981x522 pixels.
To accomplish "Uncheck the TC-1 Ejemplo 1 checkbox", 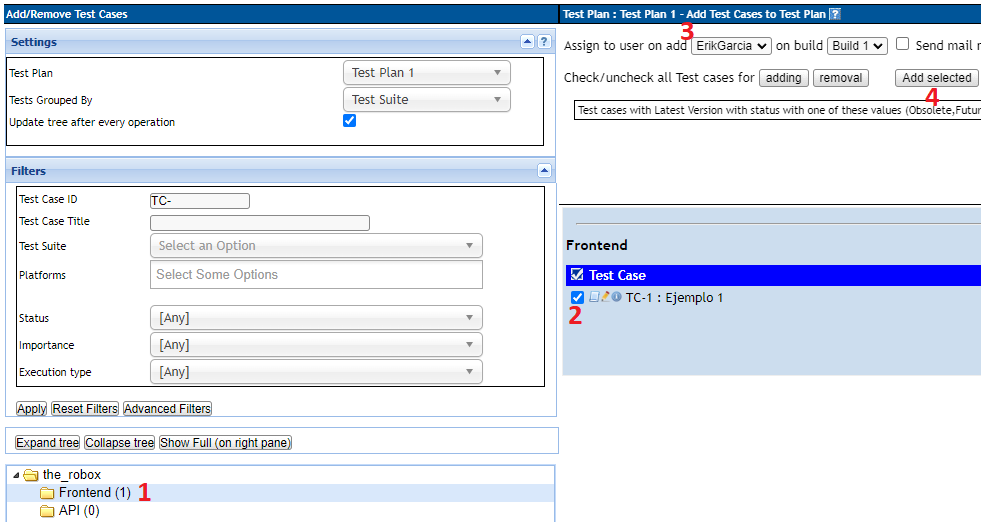I will click(577, 298).
